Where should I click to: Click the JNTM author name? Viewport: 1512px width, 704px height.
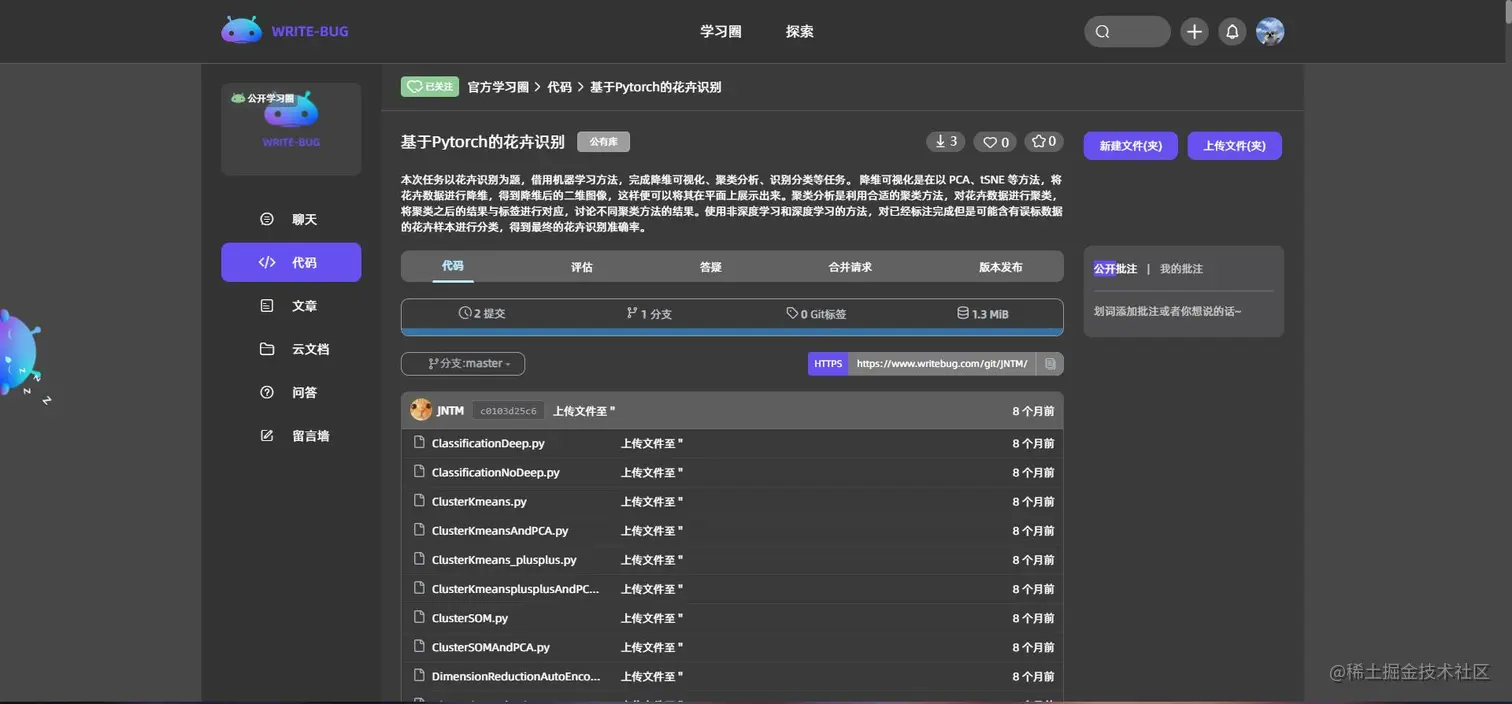point(451,411)
